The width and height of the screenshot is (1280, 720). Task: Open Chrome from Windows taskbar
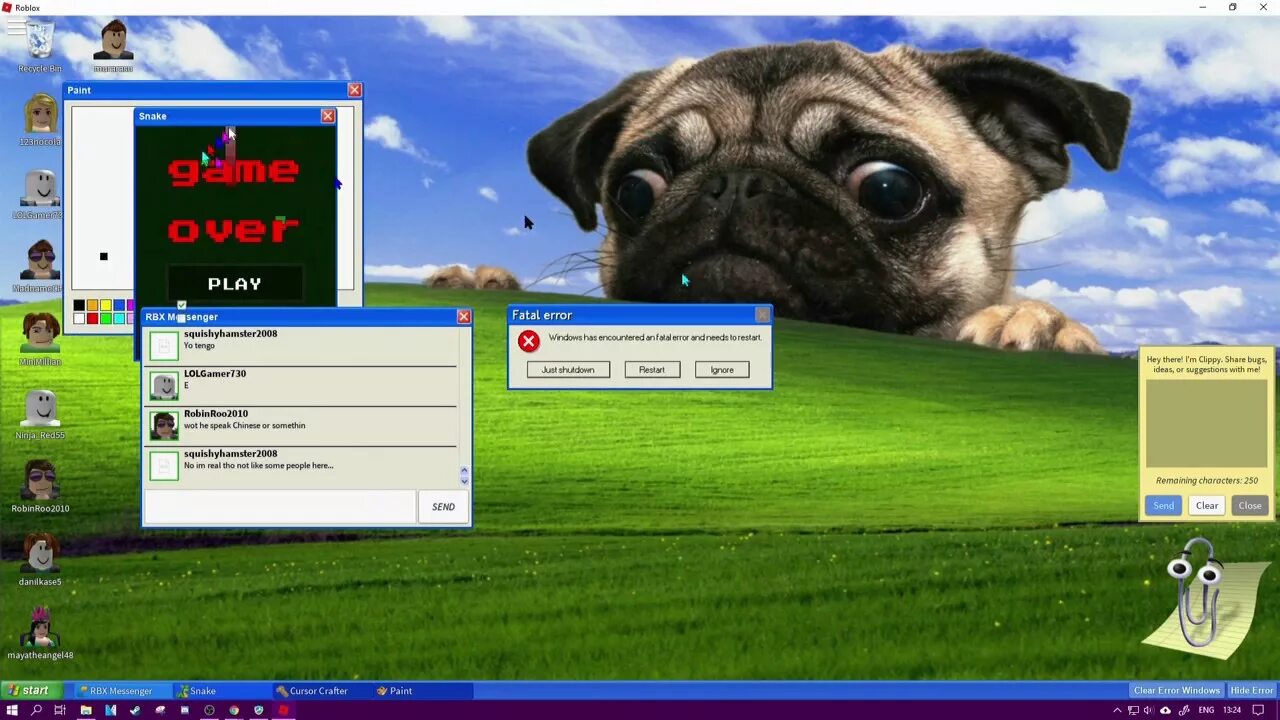(234, 710)
